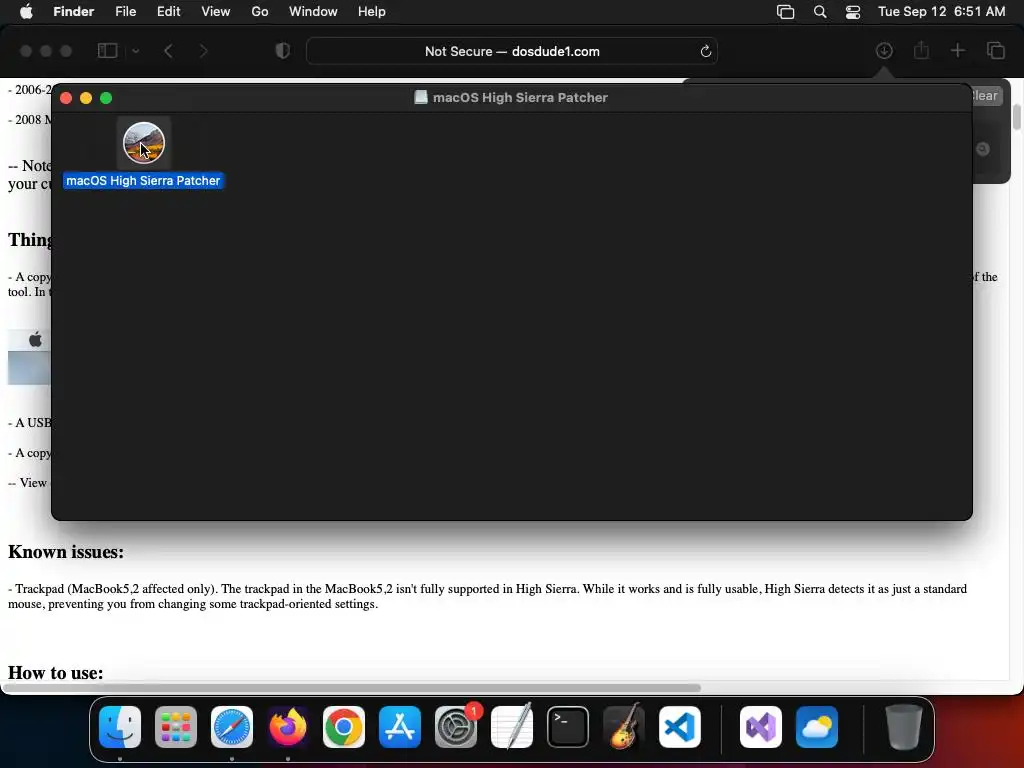This screenshot has width=1024, height=768.
Task: Open the Finder menu
Action: point(73,12)
